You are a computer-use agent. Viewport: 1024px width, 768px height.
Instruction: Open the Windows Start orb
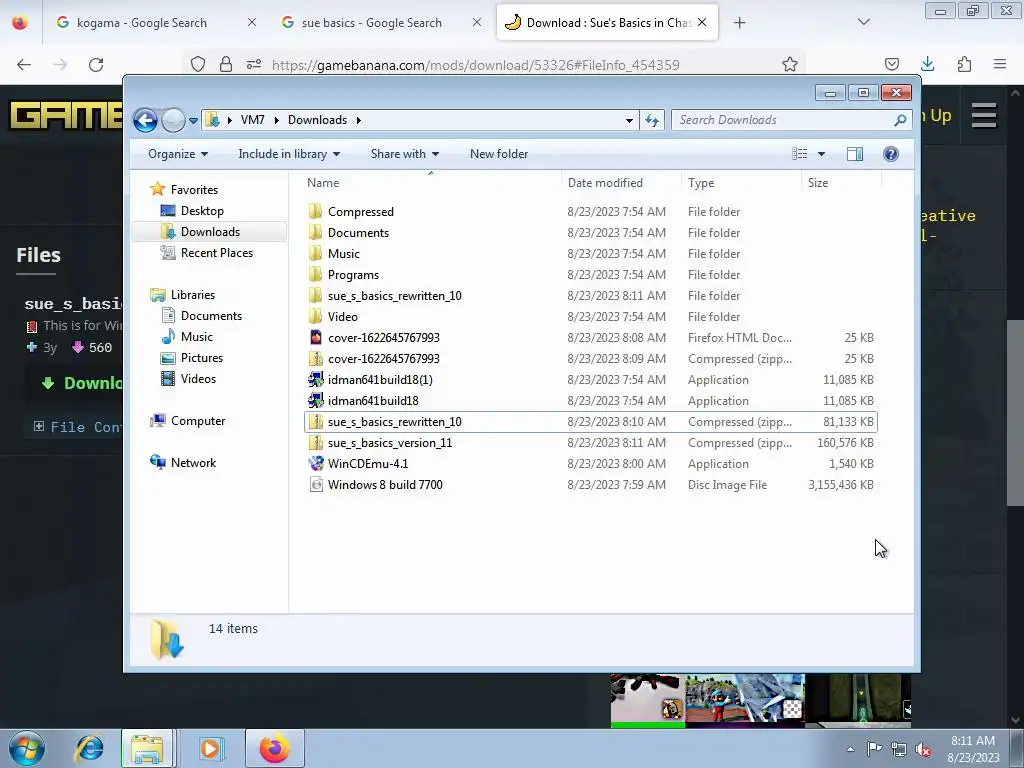(26, 748)
